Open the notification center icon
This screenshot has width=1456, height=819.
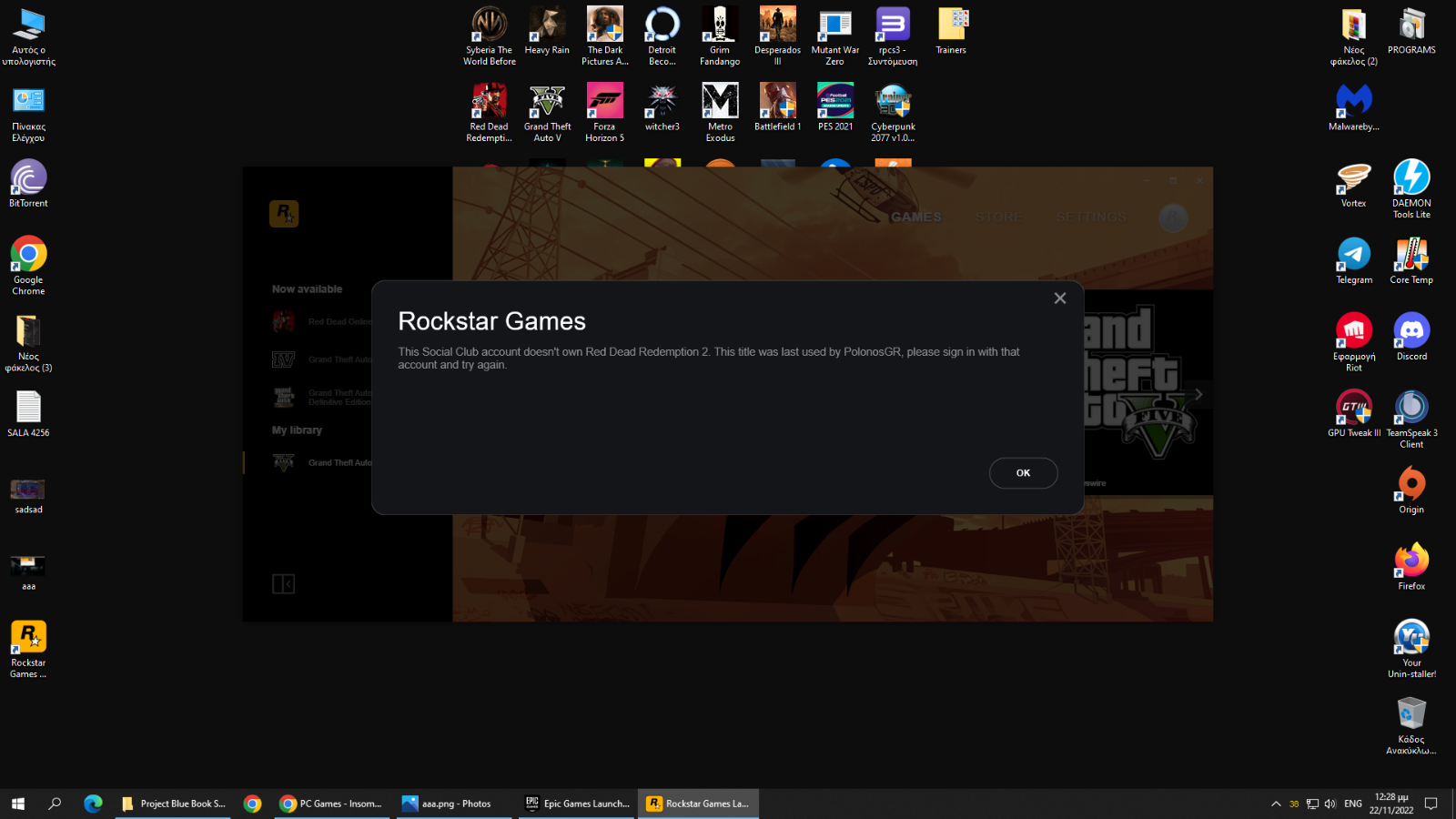(x=1431, y=804)
